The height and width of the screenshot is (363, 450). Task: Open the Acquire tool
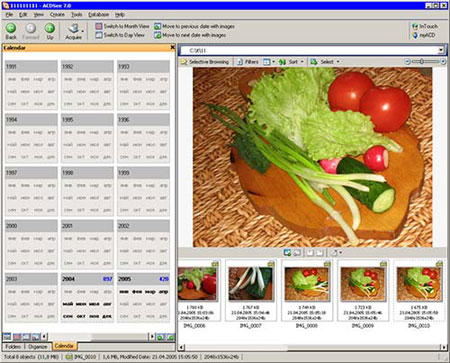coord(74,32)
